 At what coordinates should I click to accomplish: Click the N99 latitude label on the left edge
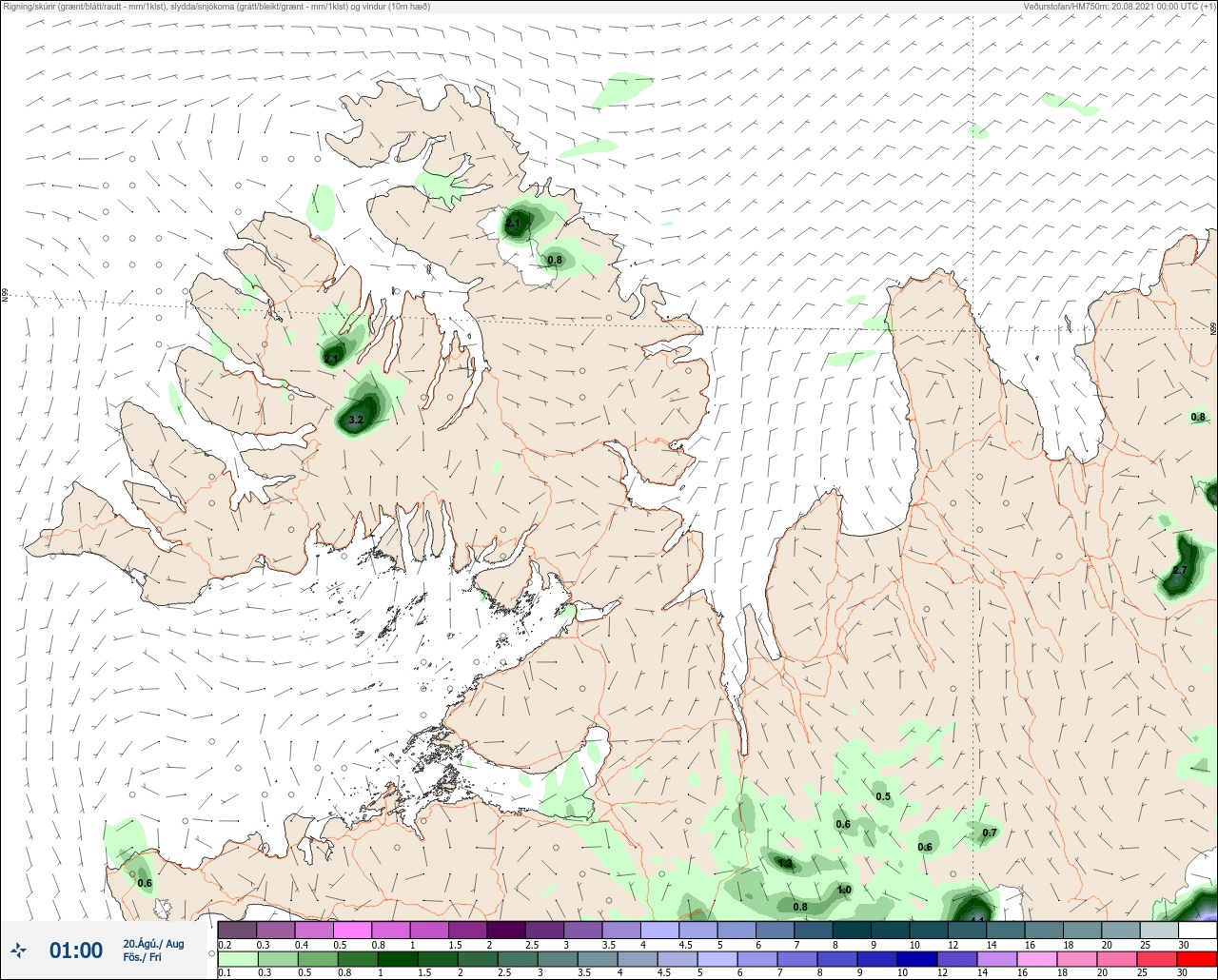click(5, 296)
